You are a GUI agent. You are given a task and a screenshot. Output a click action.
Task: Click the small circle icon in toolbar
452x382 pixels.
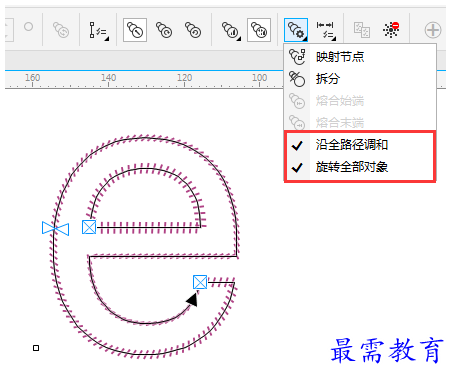(x=29, y=26)
